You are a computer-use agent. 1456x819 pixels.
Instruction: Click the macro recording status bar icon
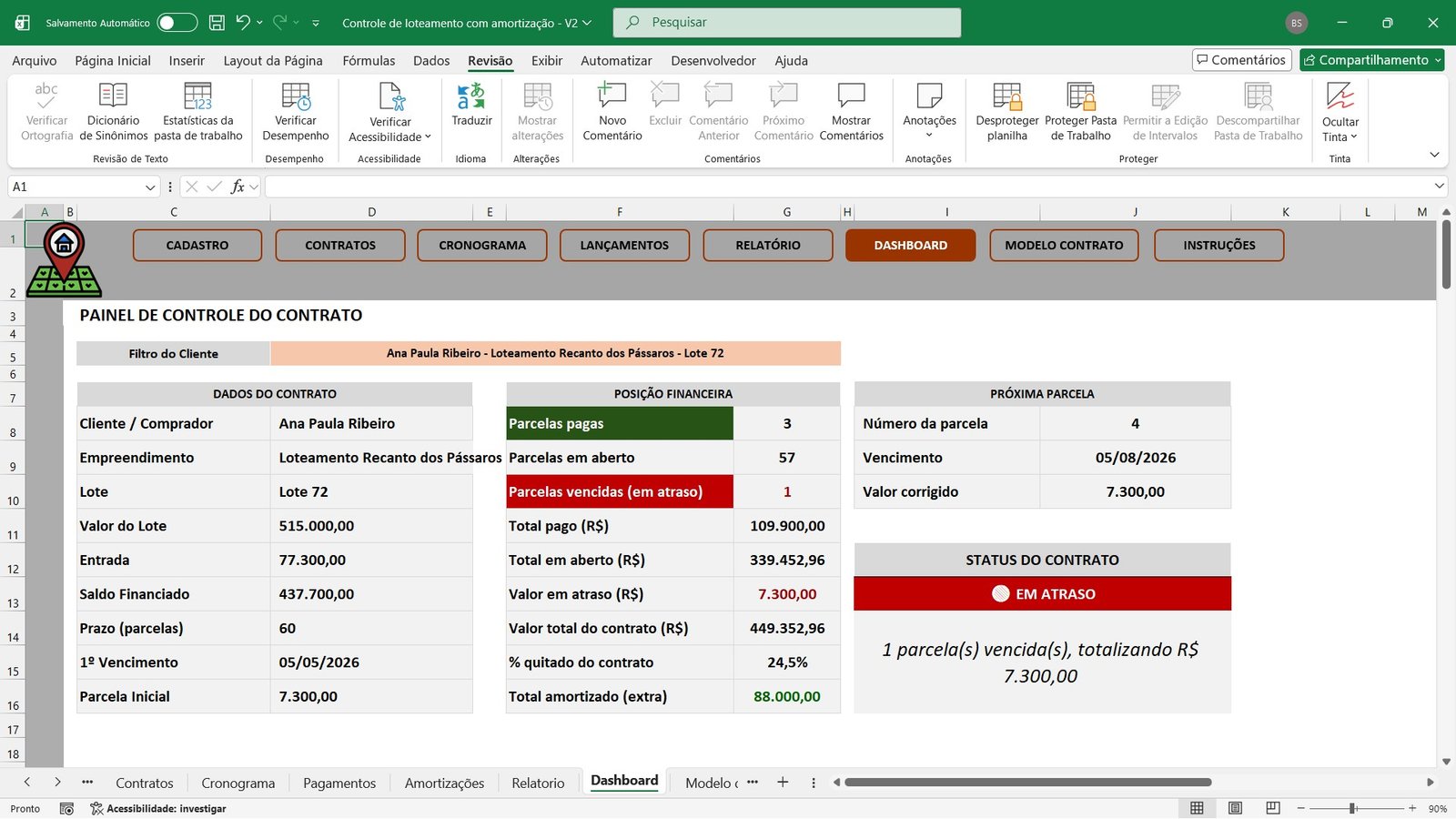[66, 808]
